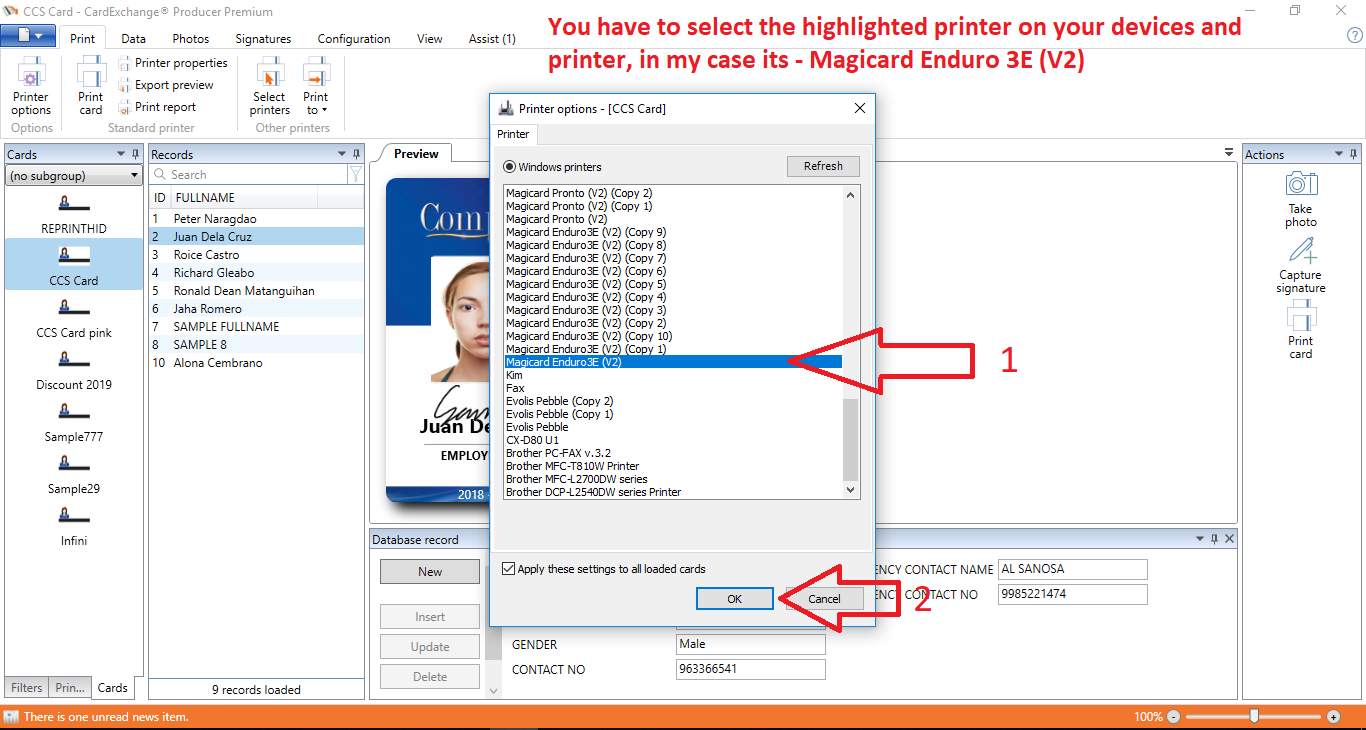Switch to the Photos ribbon tab
This screenshot has width=1366, height=730.
[x=190, y=39]
